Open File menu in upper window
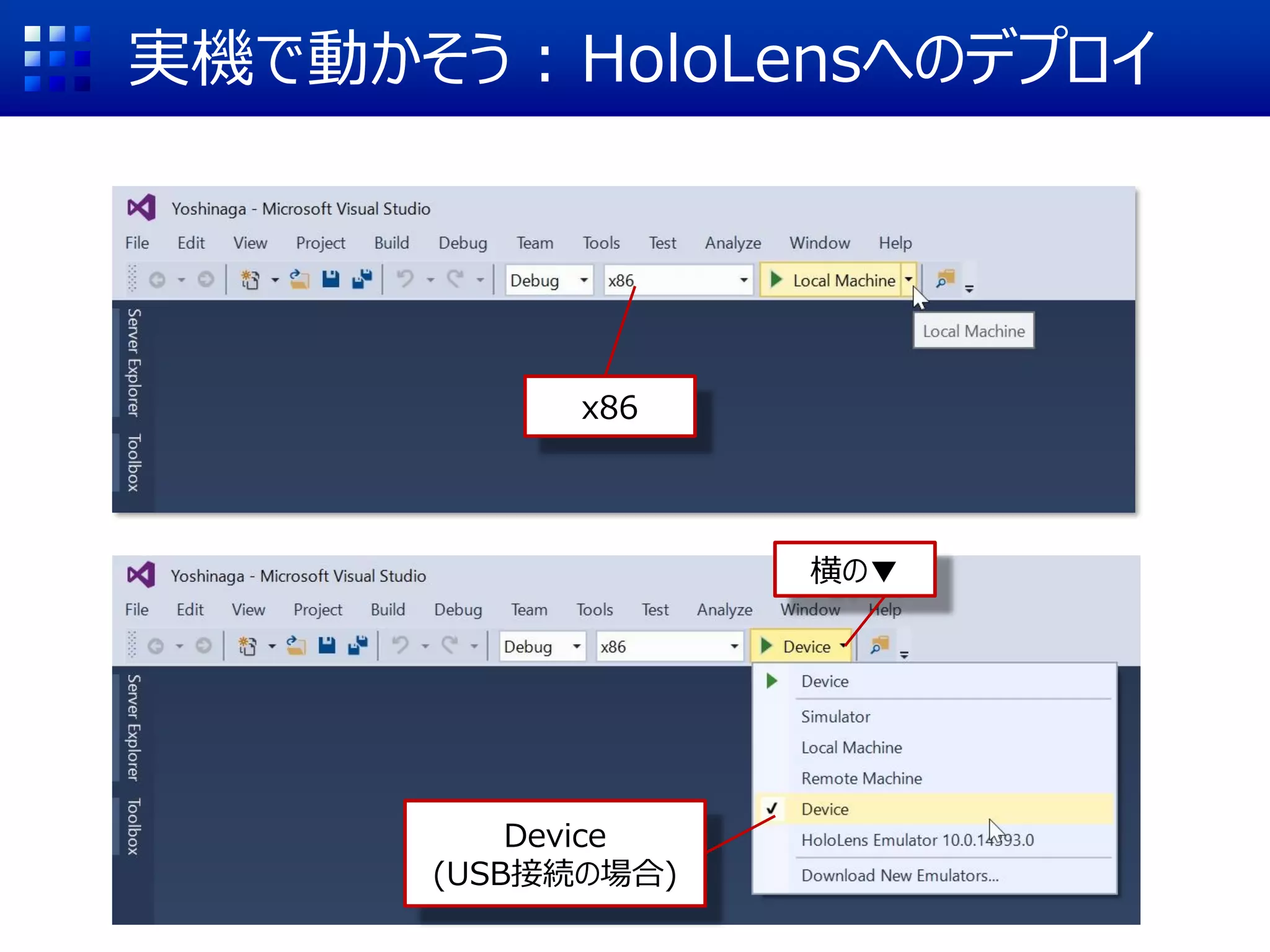 tap(137, 242)
